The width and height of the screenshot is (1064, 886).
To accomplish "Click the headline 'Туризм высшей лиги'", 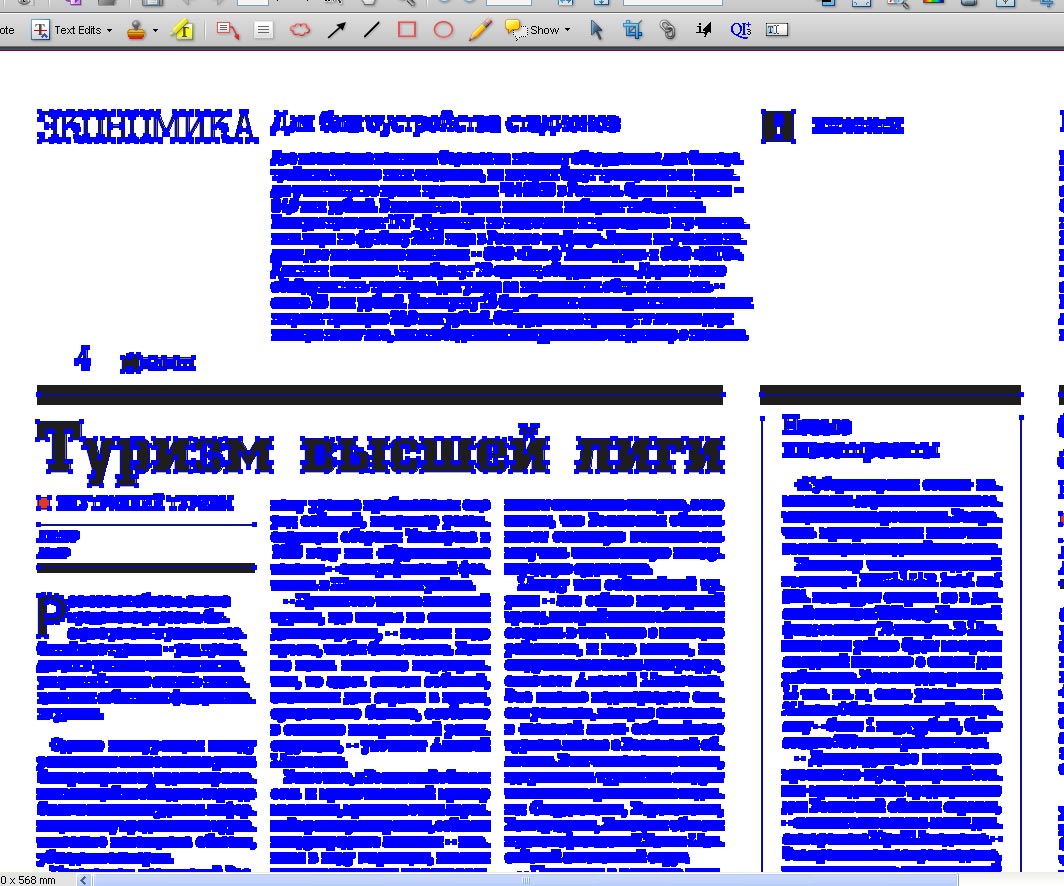I will [381, 452].
